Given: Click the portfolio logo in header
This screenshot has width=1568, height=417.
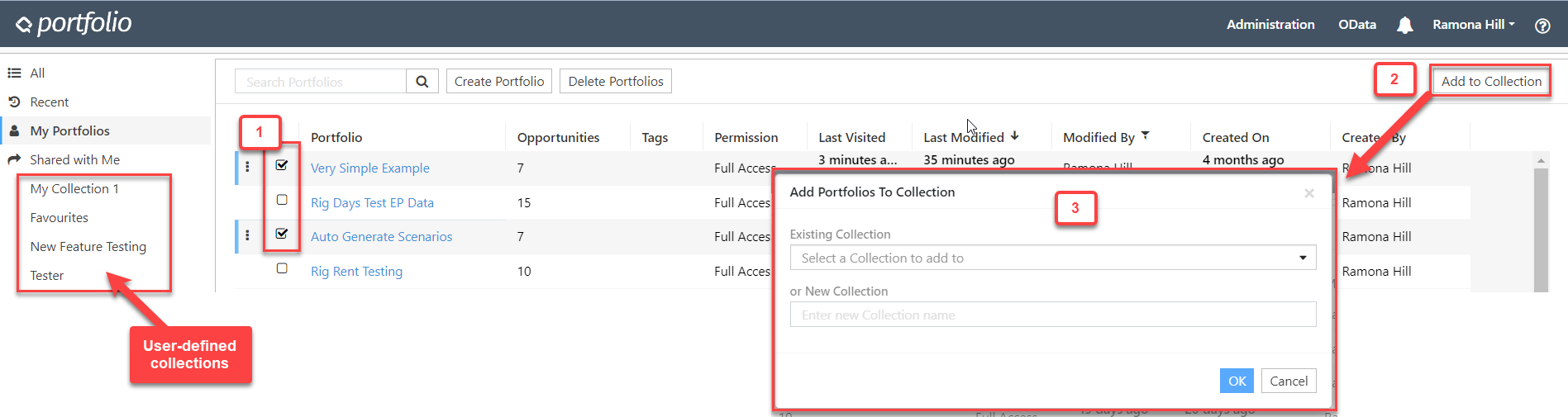Looking at the screenshot, I should click(x=74, y=24).
